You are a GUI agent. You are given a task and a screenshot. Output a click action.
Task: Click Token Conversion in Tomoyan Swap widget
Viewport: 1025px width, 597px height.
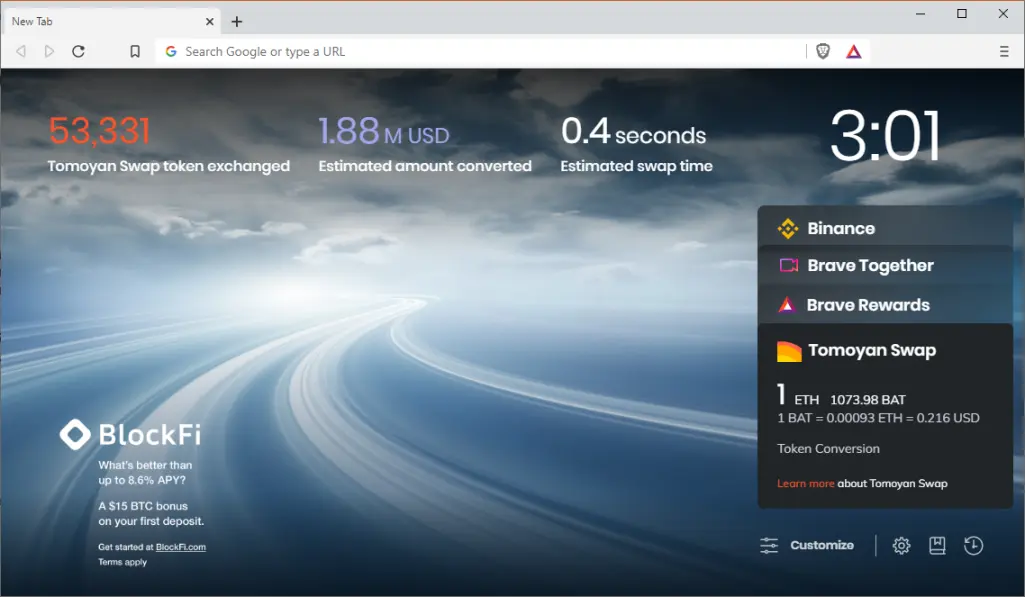pos(828,449)
